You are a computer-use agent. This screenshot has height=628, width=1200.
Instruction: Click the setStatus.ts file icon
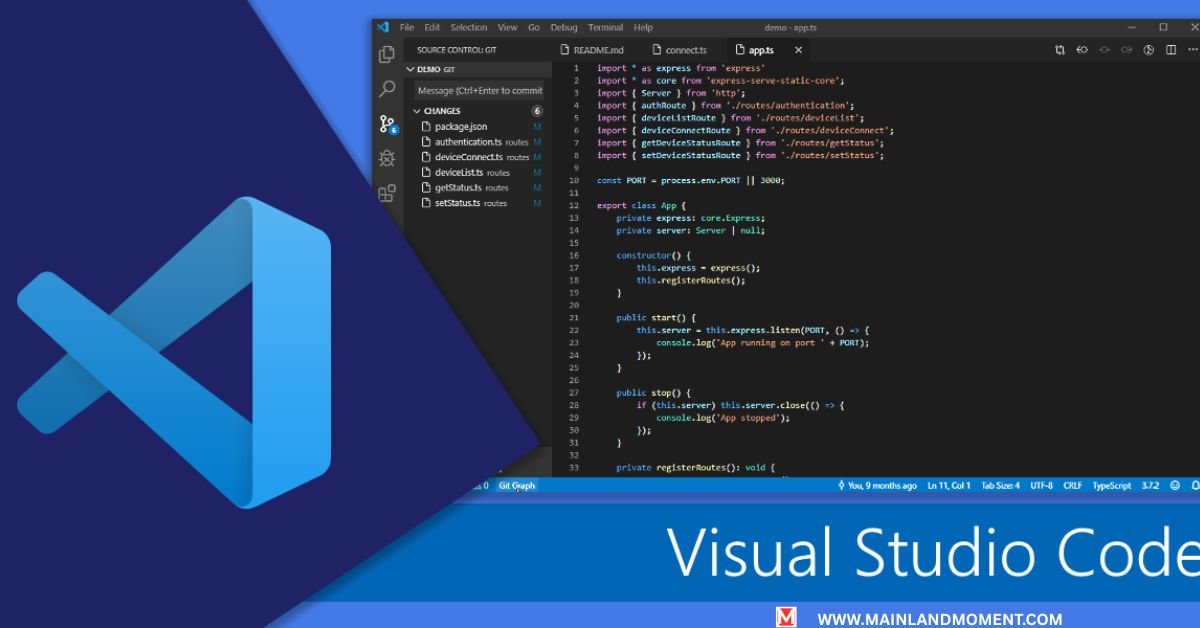point(426,203)
